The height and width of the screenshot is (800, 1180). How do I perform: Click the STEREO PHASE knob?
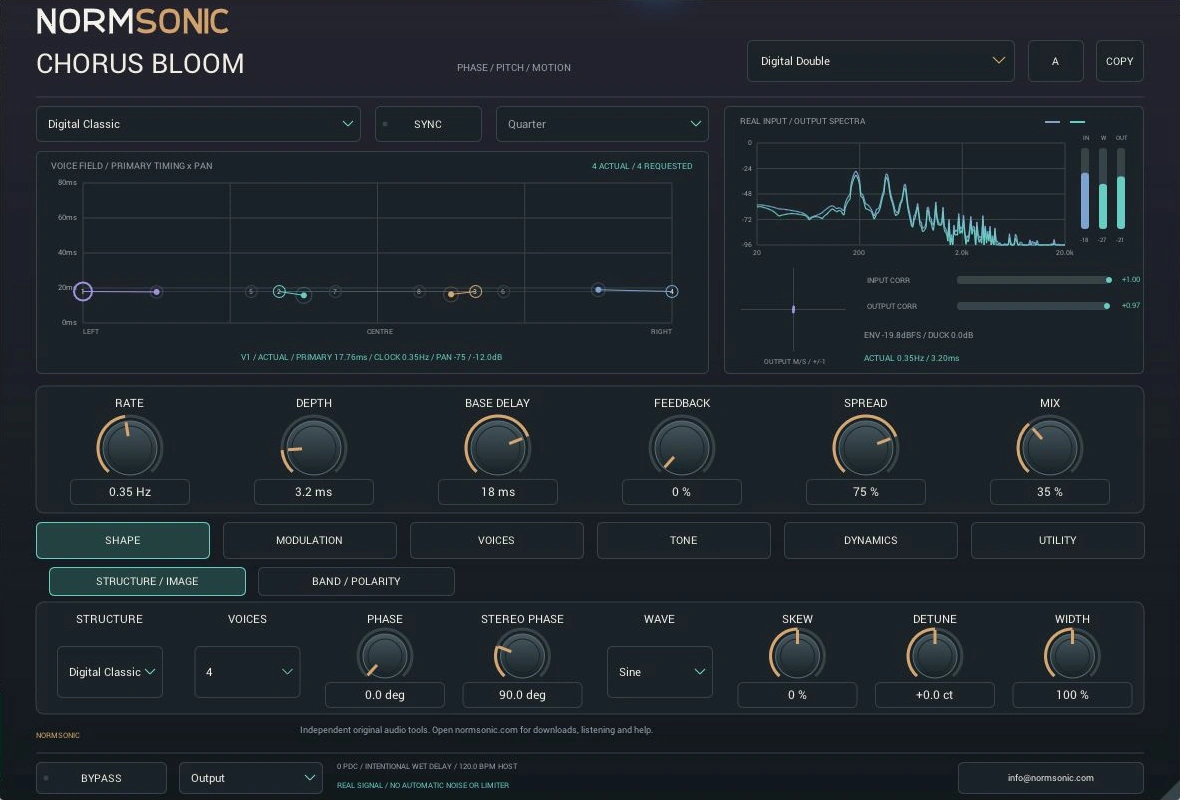click(x=522, y=655)
